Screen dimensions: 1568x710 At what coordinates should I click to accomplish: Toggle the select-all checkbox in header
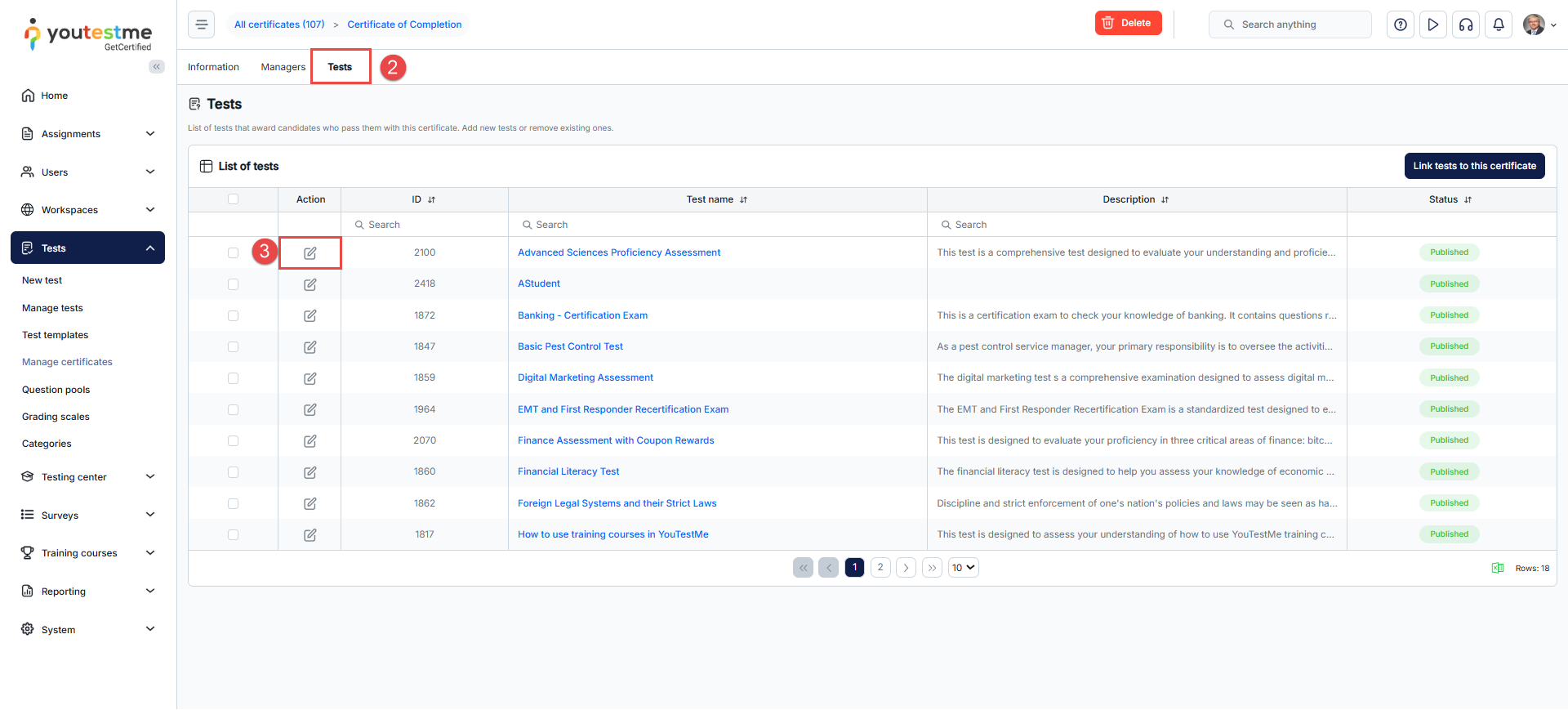pyautogui.click(x=234, y=199)
